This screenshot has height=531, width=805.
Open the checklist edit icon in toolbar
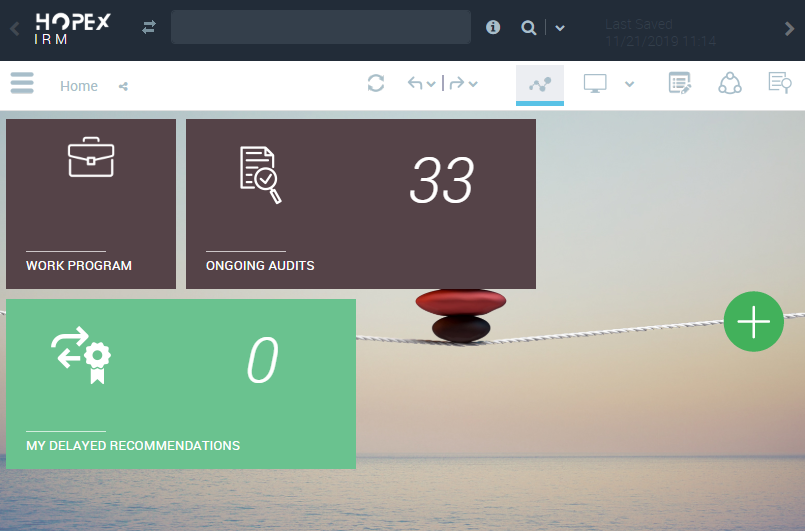click(x=680, y=84)
